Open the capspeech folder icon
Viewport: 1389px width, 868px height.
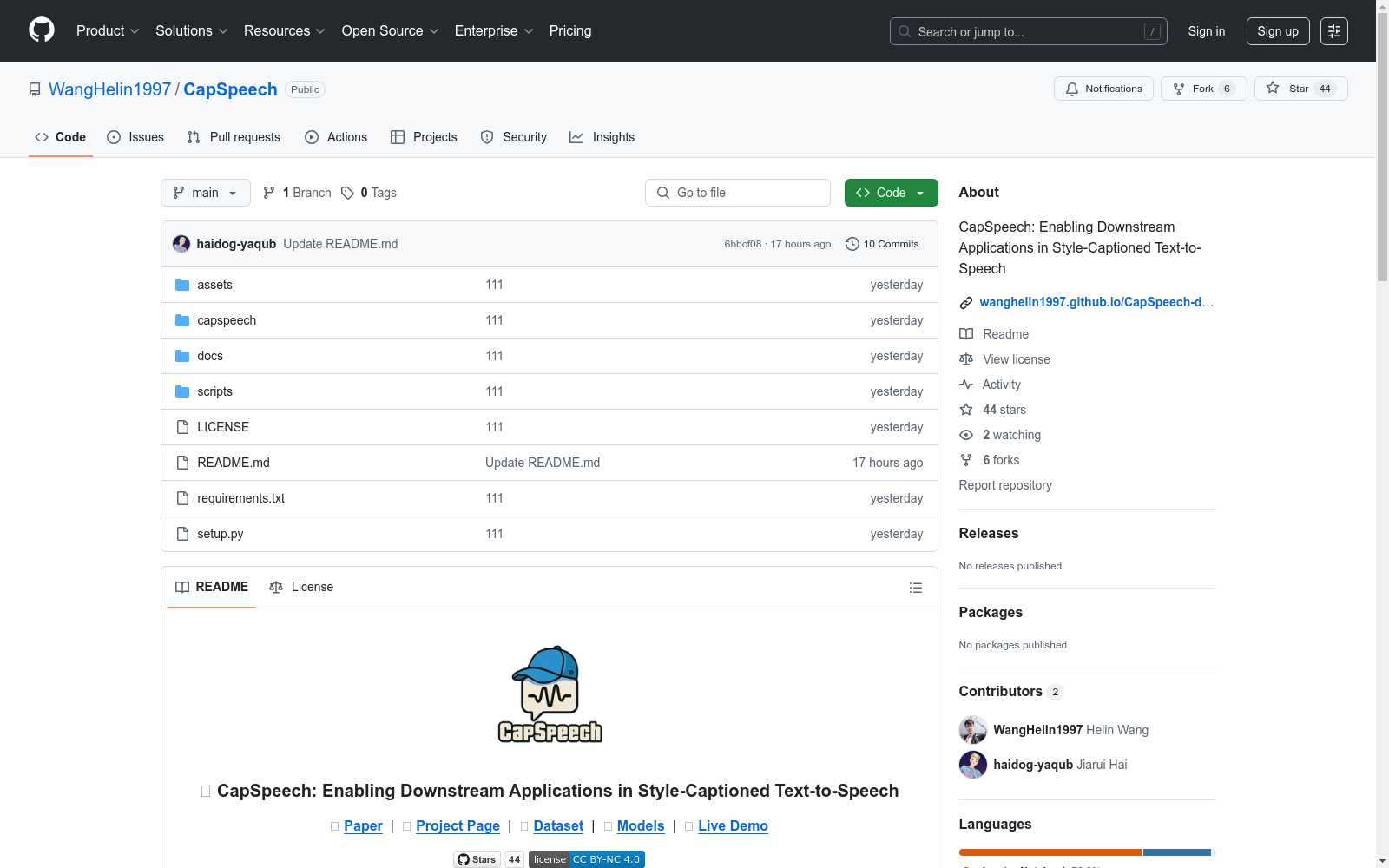click(182, 320)
